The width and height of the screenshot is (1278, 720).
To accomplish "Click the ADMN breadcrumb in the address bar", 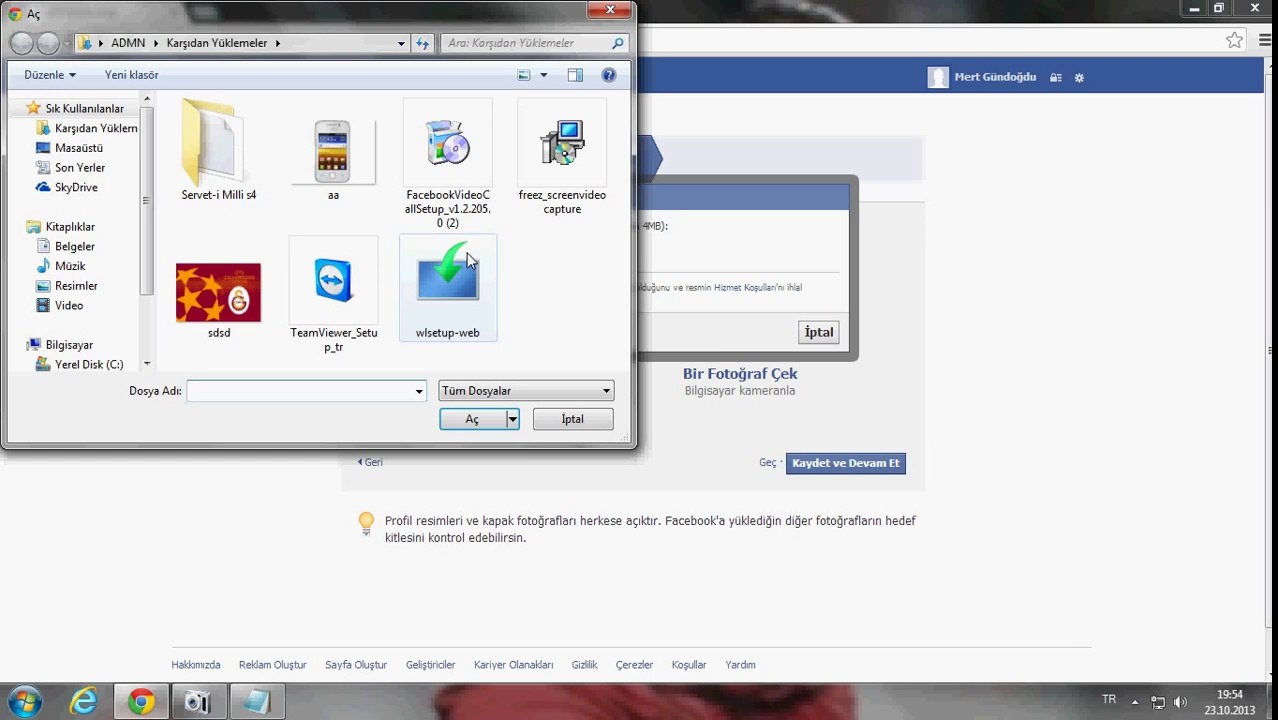I will 128,43.
